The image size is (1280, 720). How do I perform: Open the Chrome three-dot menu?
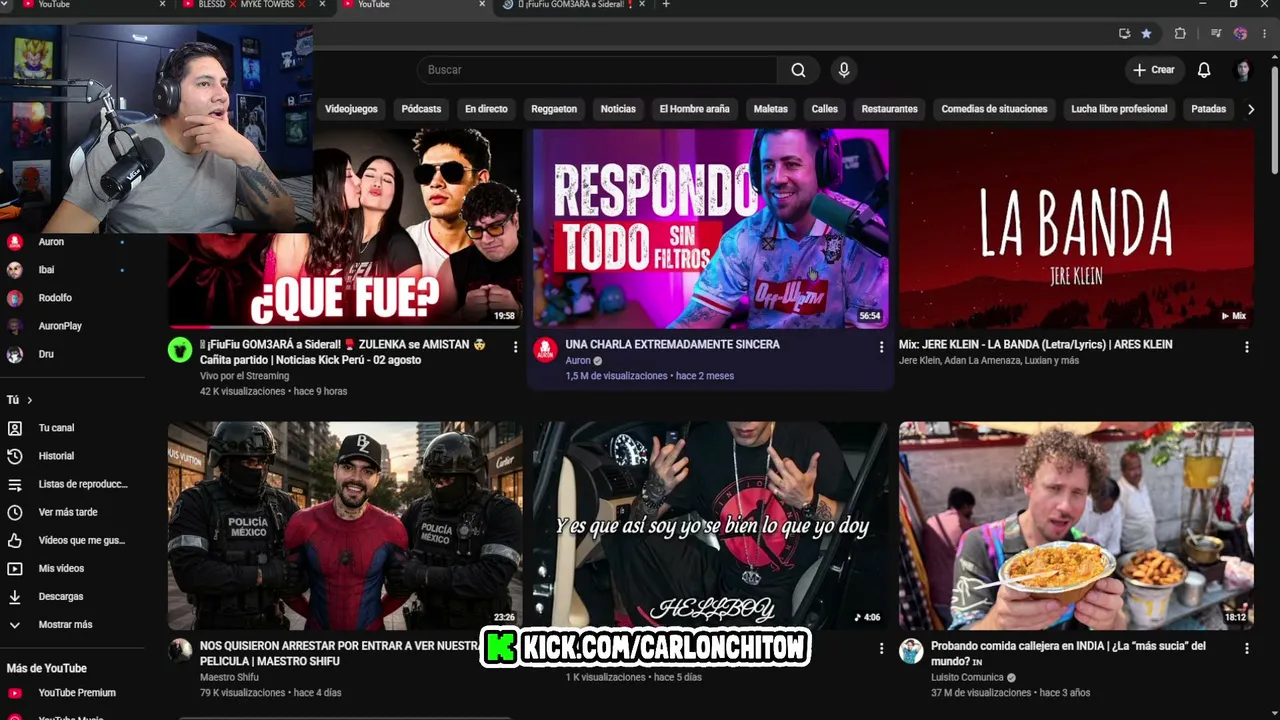[1264, 33]
